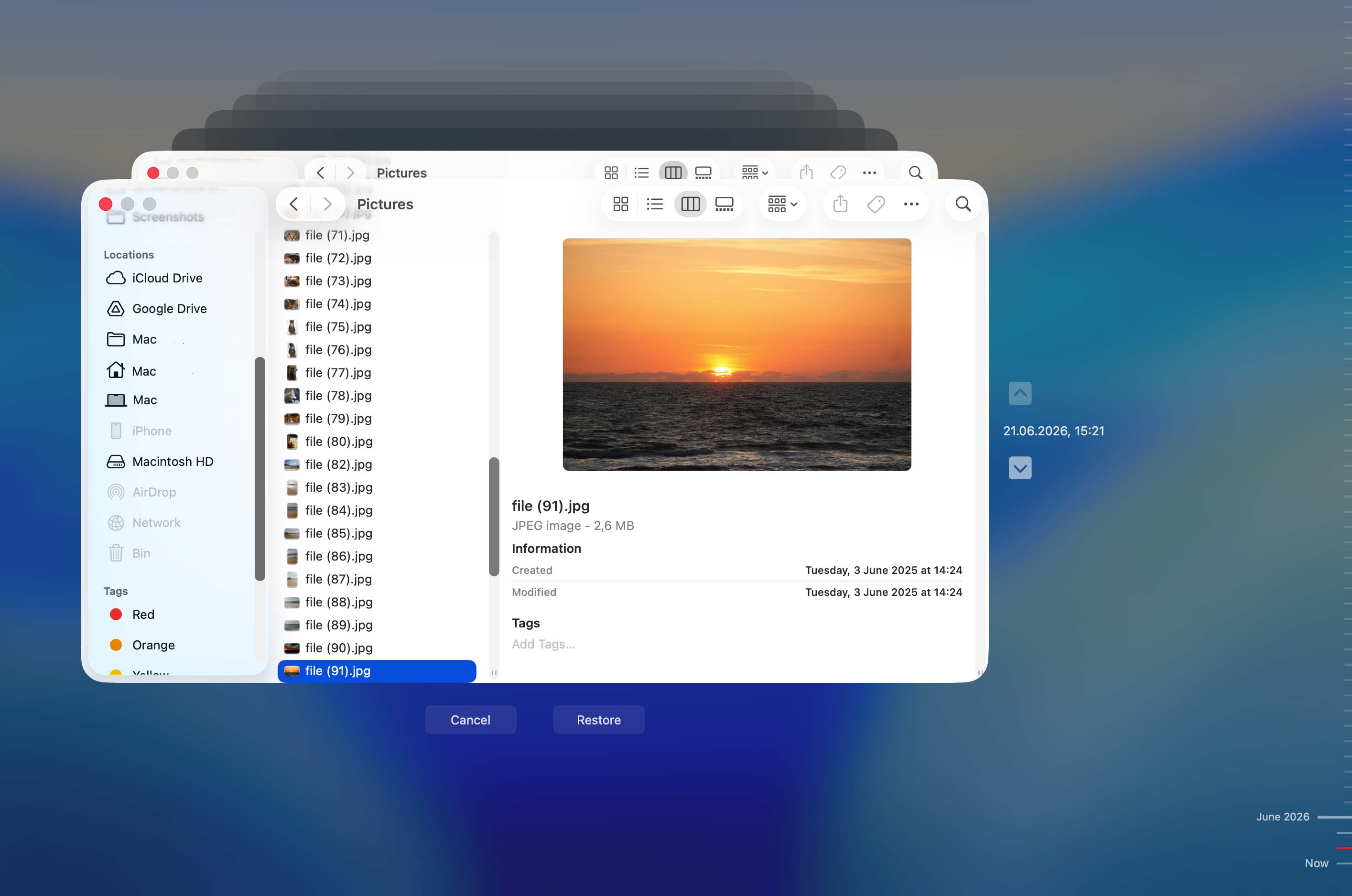Select file (87).jpg
The width and height of the screenshot is (1352, 896).
point(377,580)
